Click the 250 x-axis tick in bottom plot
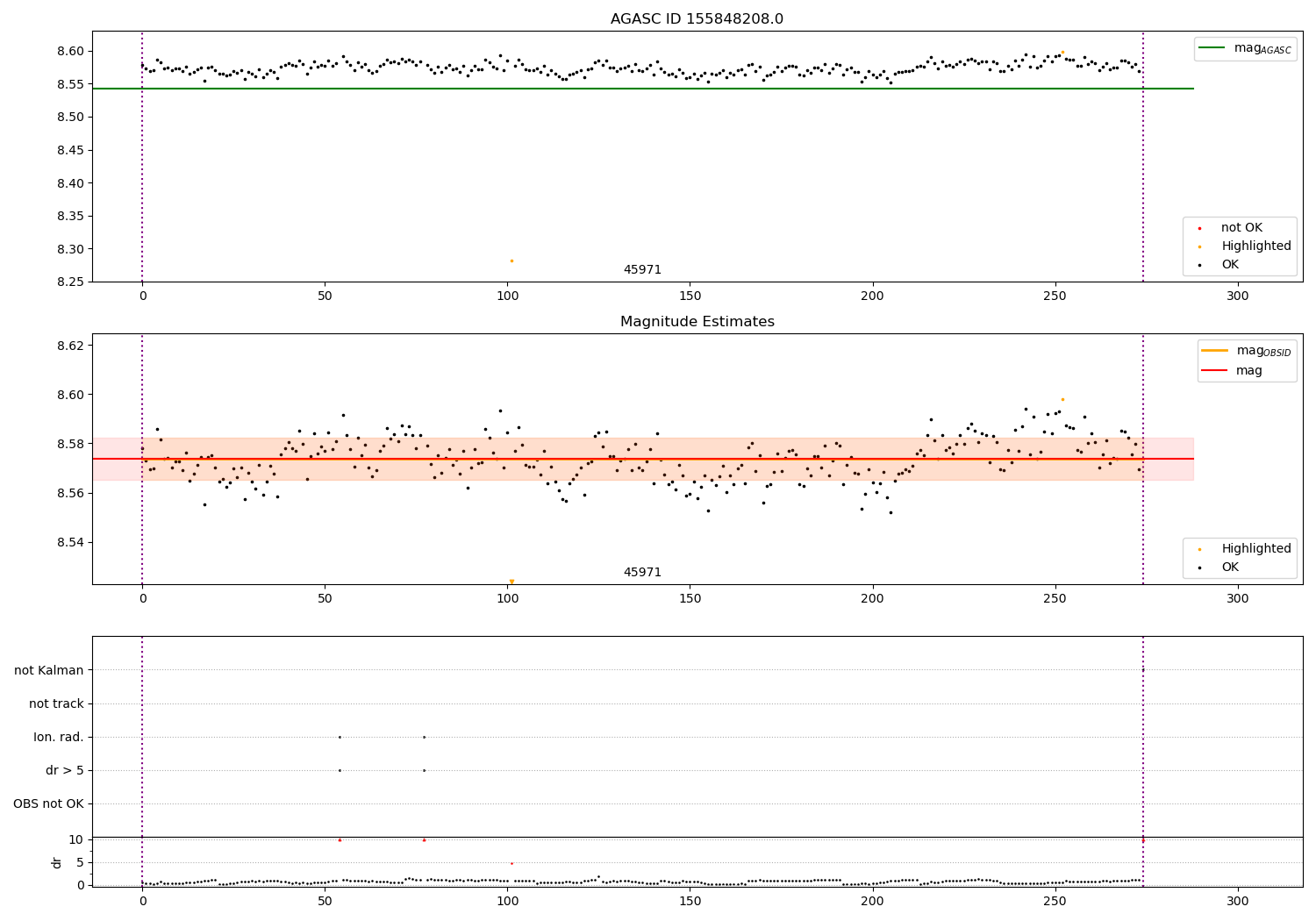 pos(1055,901)
